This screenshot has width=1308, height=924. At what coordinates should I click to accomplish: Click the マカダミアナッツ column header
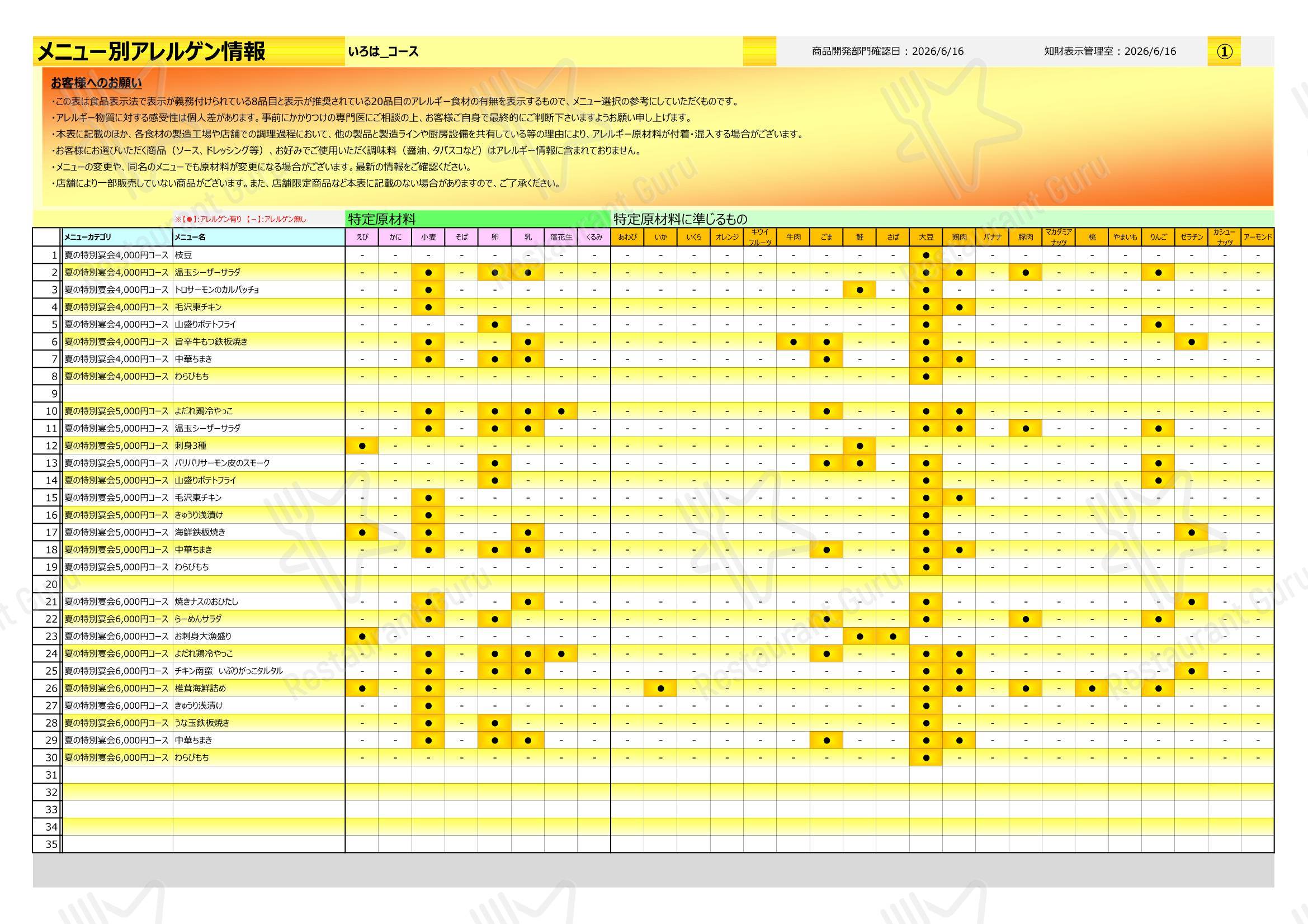point(1059,237)
